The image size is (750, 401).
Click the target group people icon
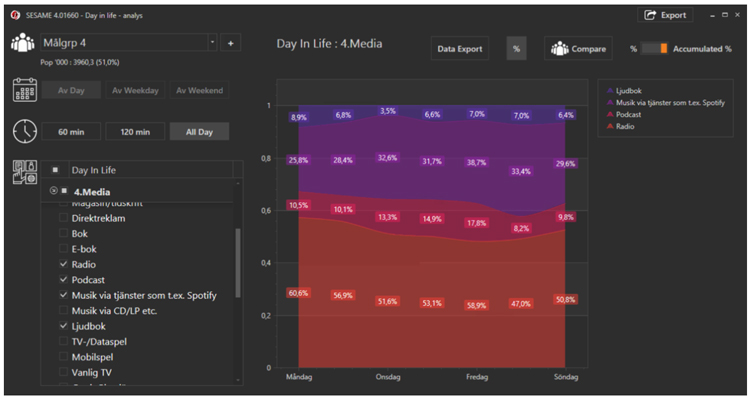tap(22, 44)
